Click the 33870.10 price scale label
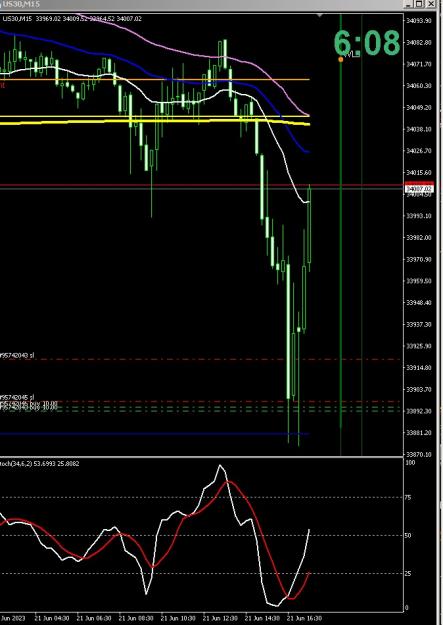This screenshot has width=443, height=625. (x=418, y=454)
